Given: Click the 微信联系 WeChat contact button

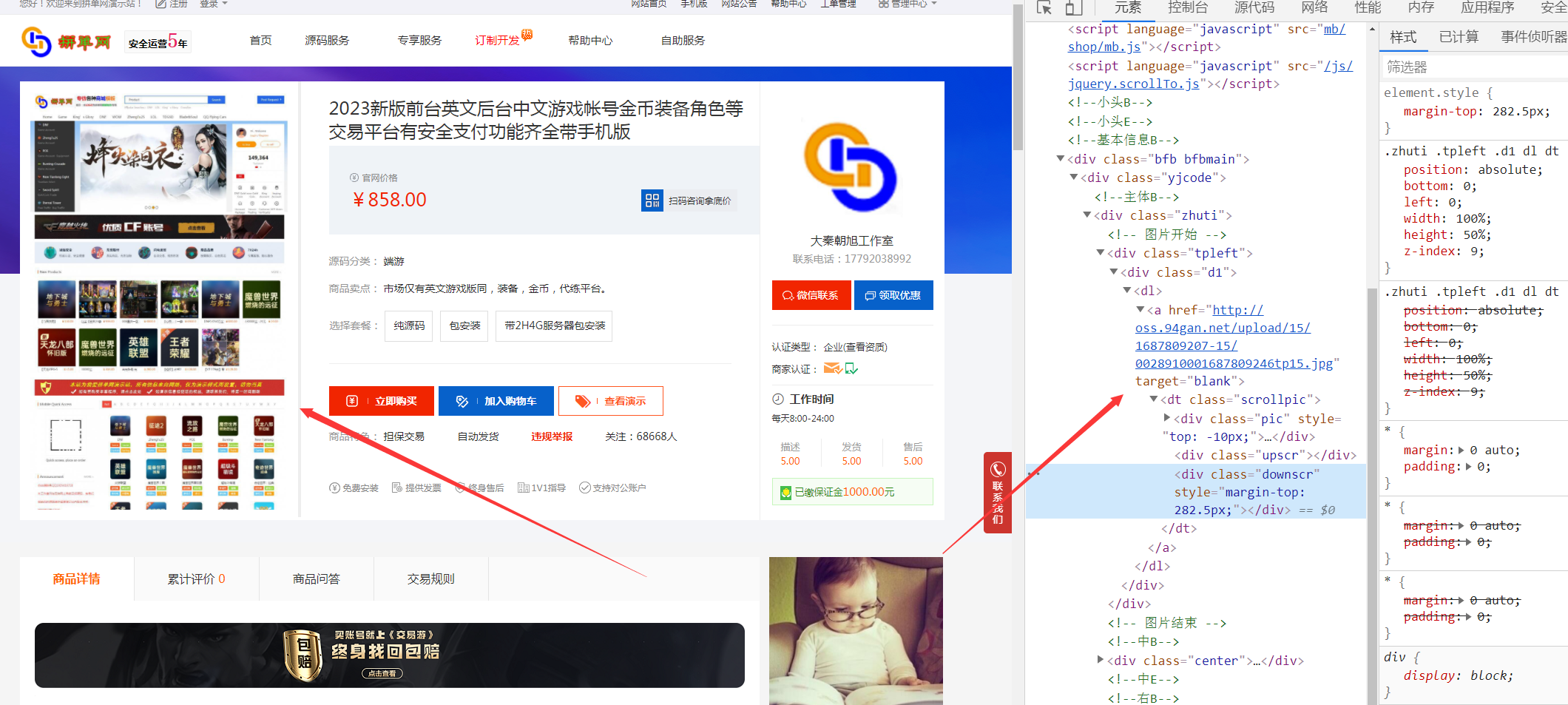Looking at the screenshot, I should click(811, 295).
